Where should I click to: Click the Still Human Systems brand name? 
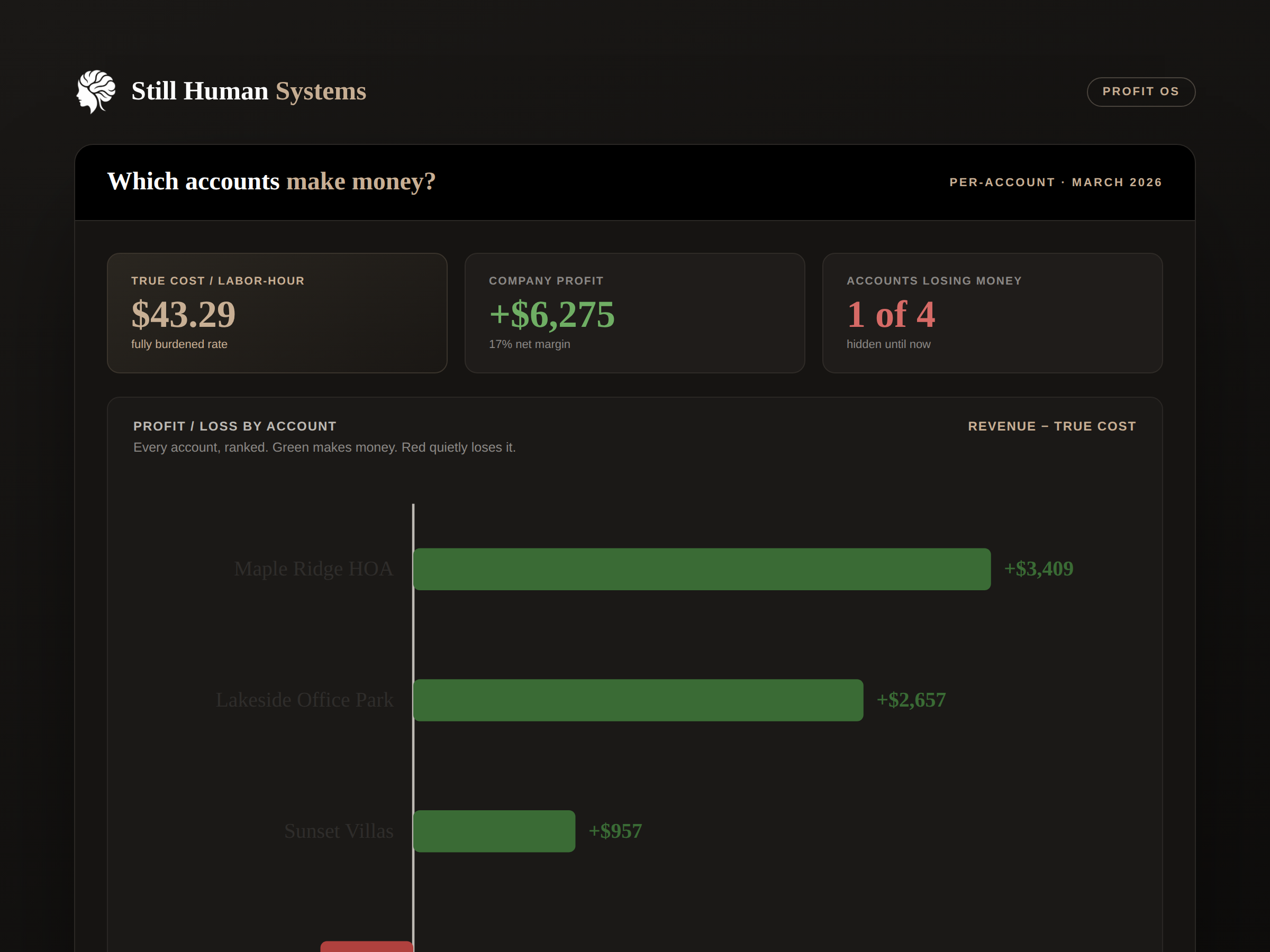click(x=249, y=91)
